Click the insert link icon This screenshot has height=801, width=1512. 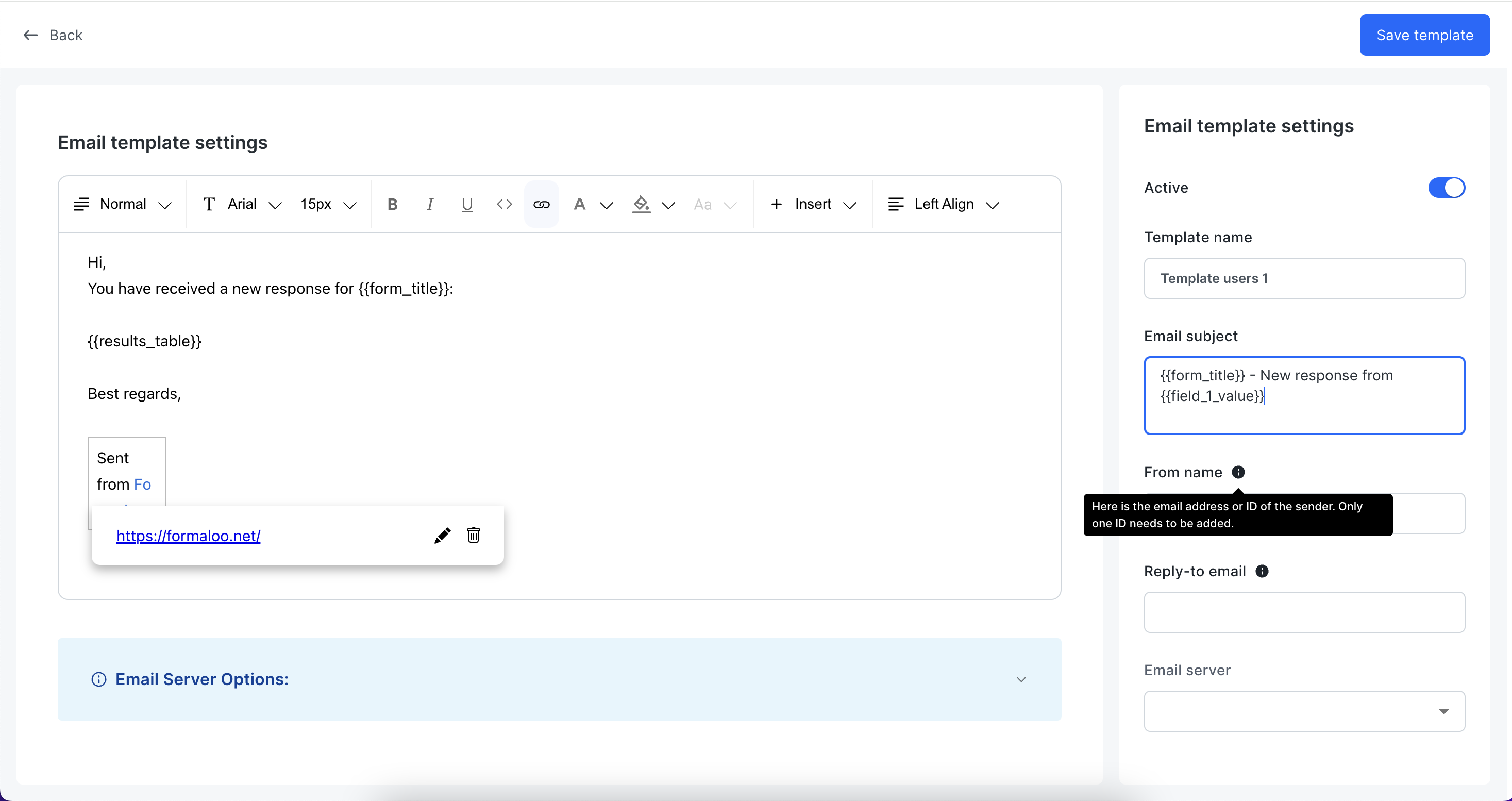[541, 204]
